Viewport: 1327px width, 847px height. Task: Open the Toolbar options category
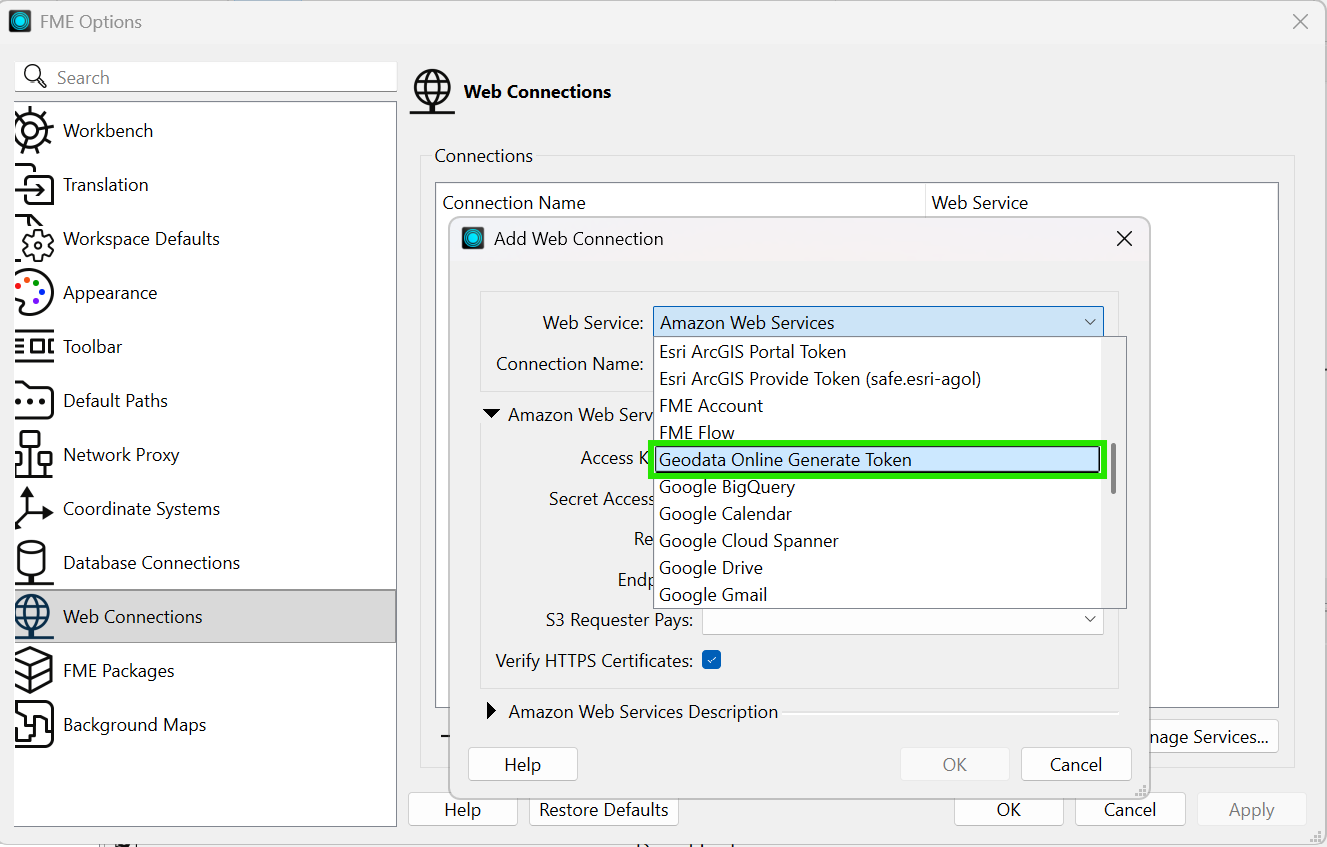[205, 347]
